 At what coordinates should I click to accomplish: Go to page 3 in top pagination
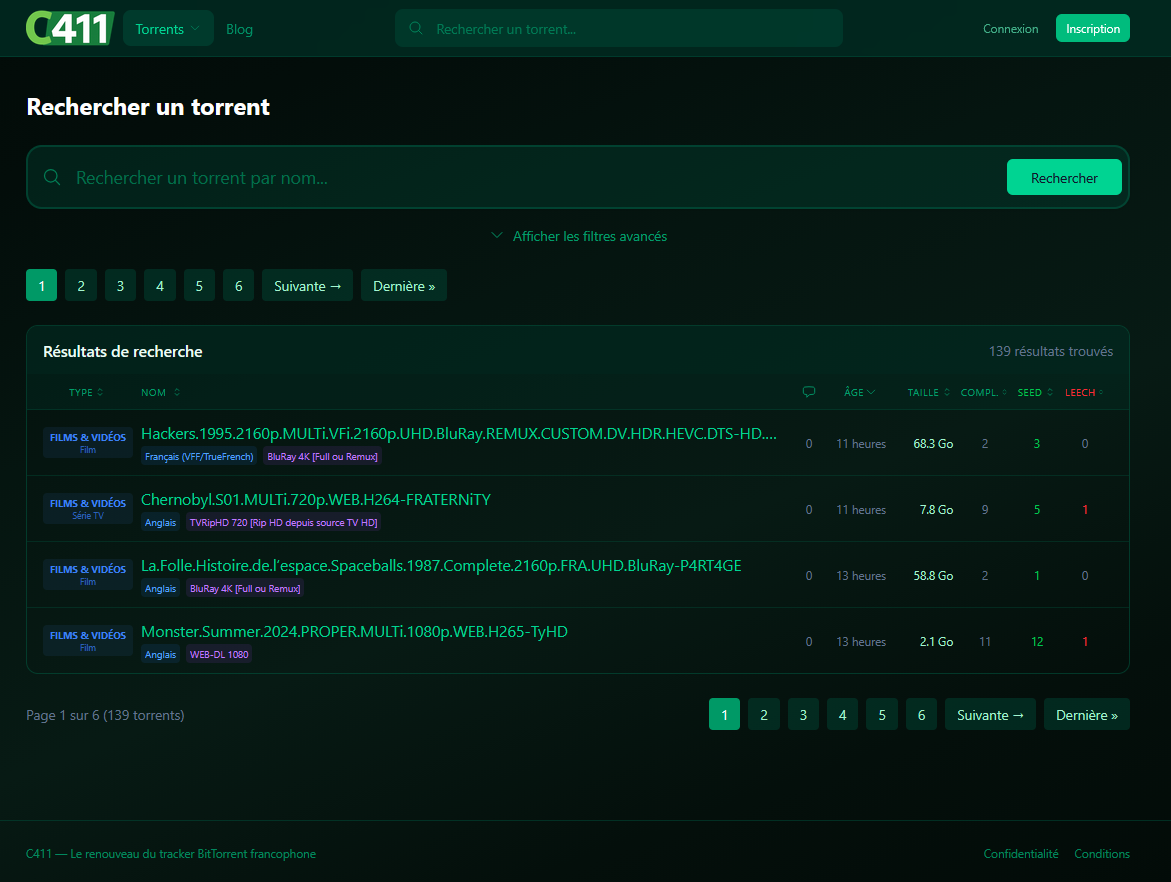[120, 286]
